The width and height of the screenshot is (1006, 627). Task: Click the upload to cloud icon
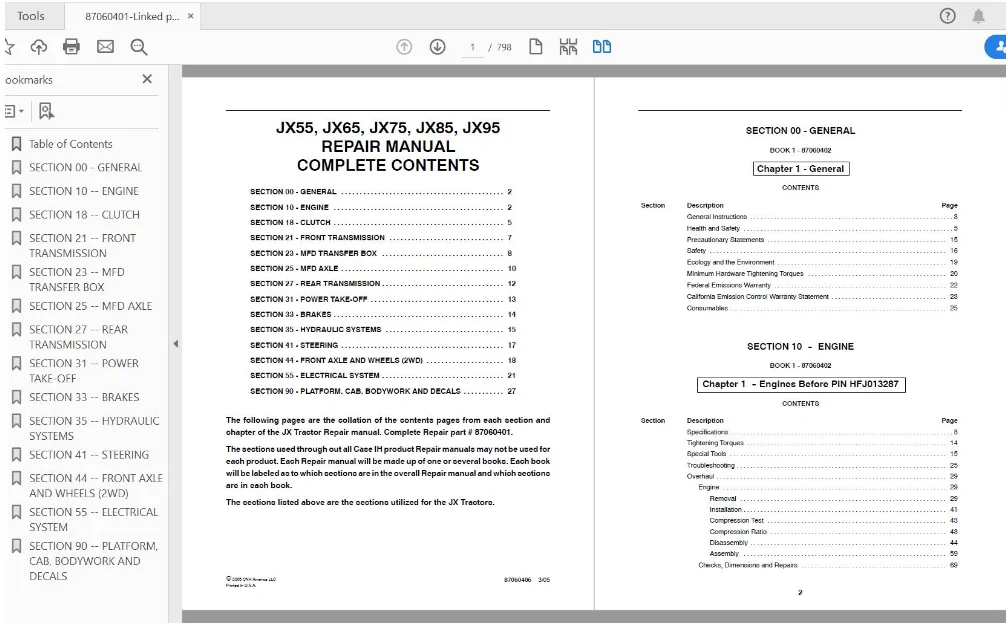[x=39, y=47]
